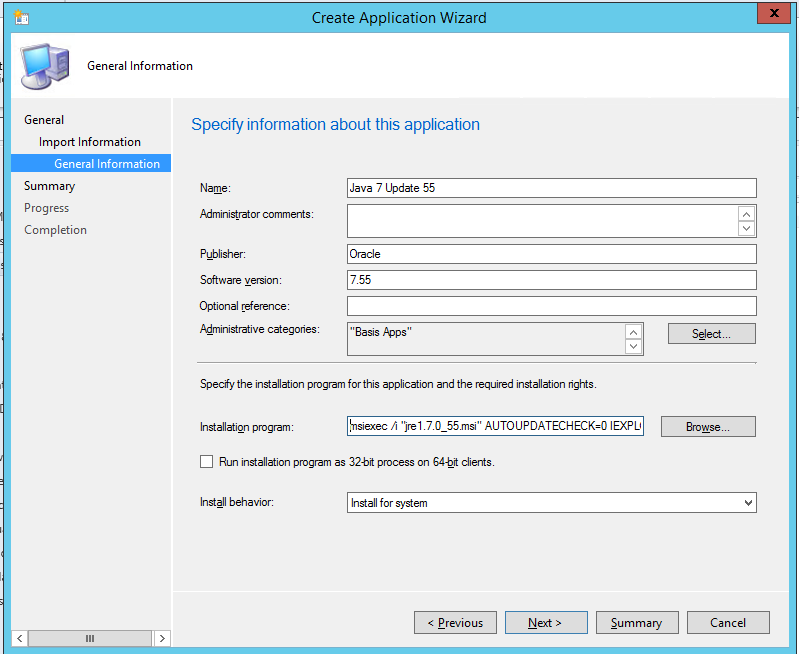Click the Select categories button
This screenshot has width=799, height=654.
tap(711, 334)
